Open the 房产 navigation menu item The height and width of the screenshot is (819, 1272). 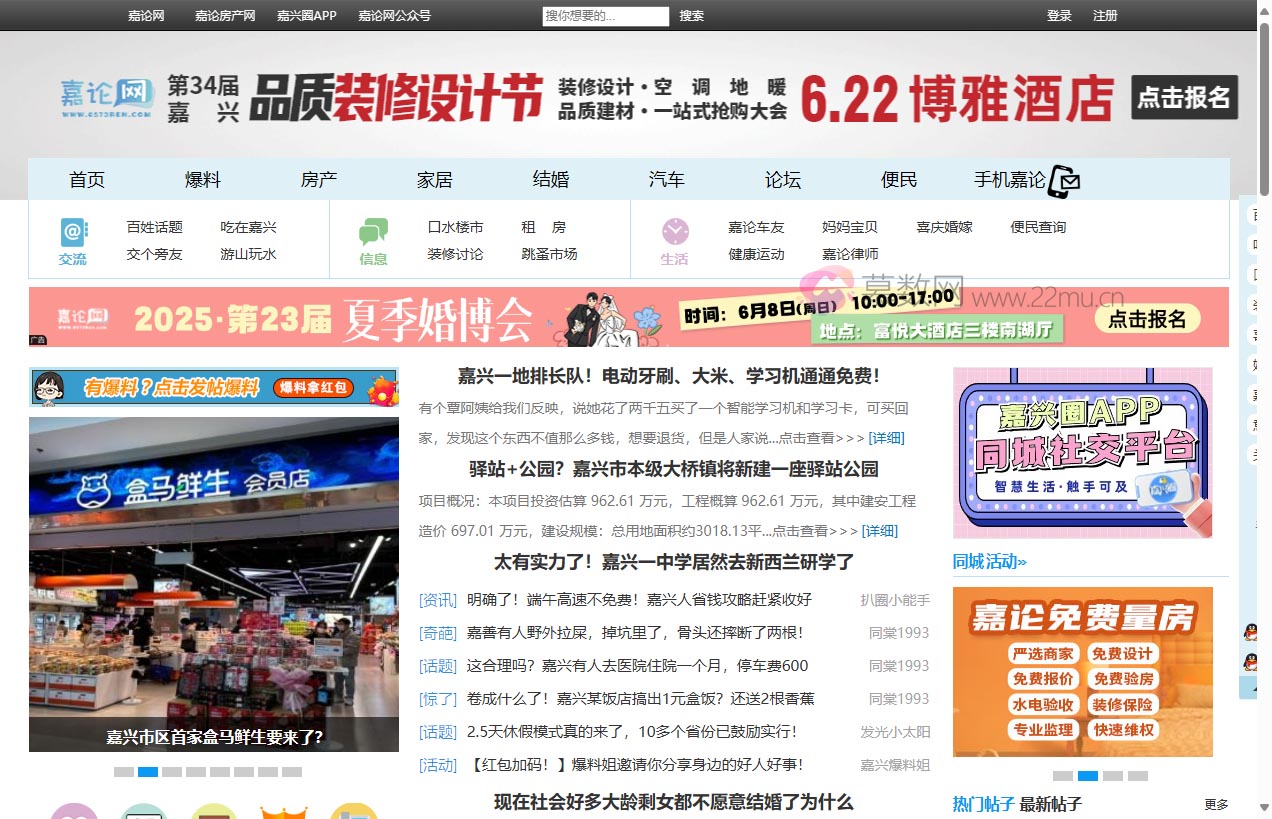[319, 180]
